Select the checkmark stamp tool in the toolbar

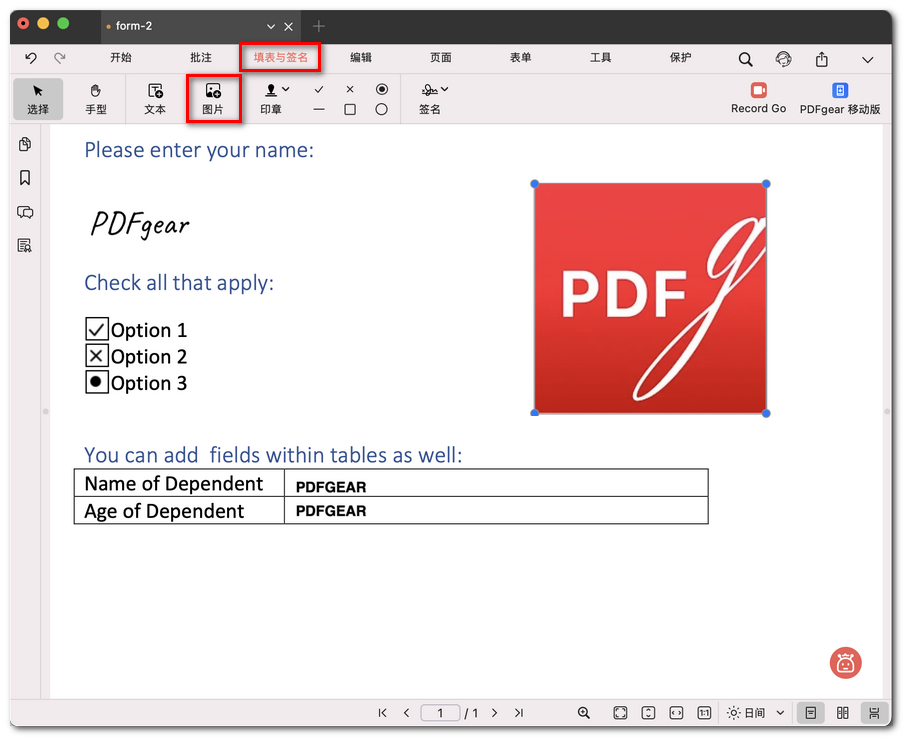point(319,89)
